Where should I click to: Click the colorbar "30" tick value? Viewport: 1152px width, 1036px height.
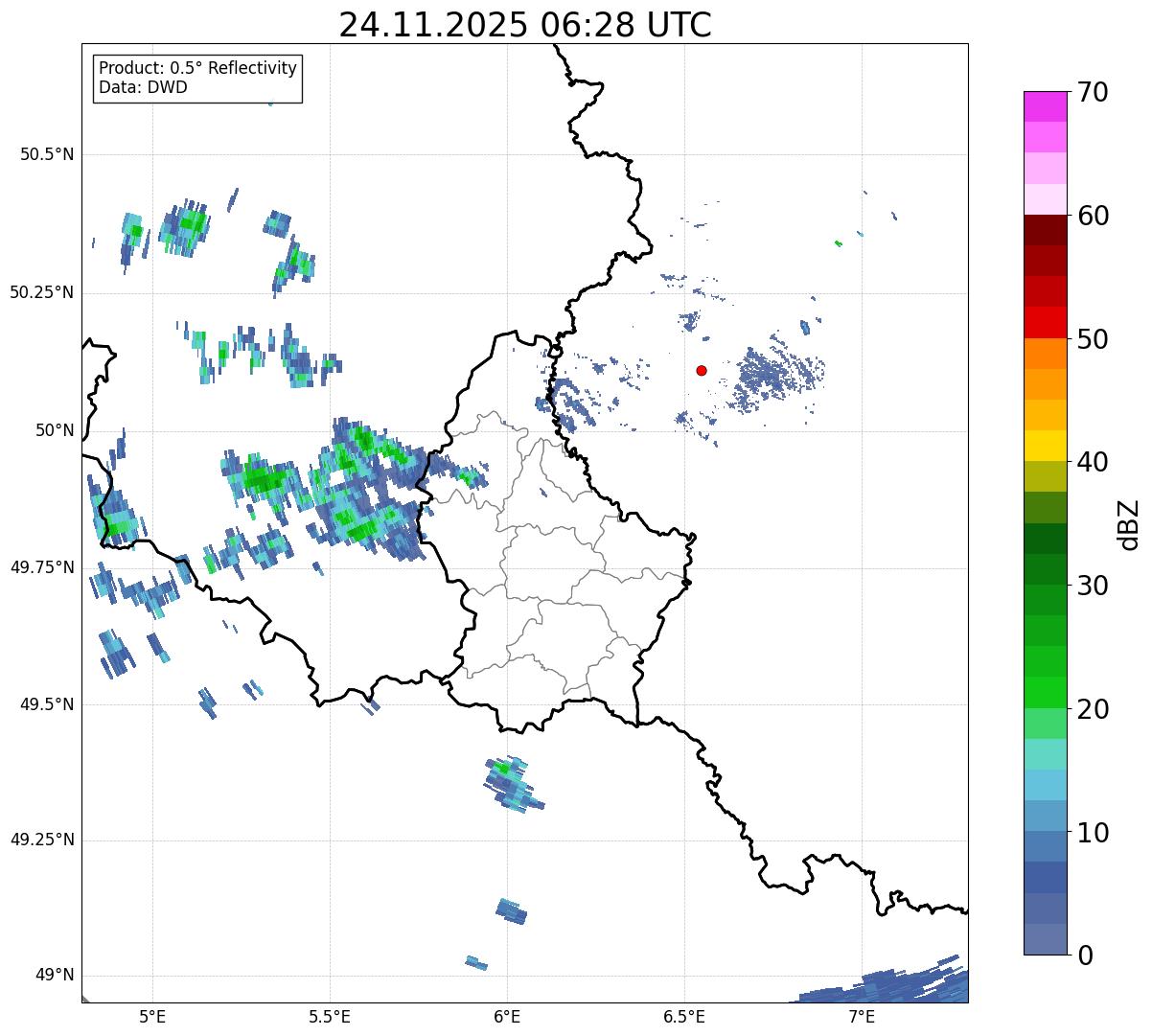click(1094, 586)
